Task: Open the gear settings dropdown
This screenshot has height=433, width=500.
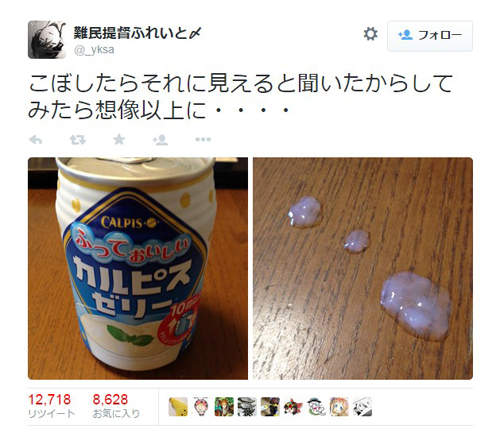Action: pos(370,34)
